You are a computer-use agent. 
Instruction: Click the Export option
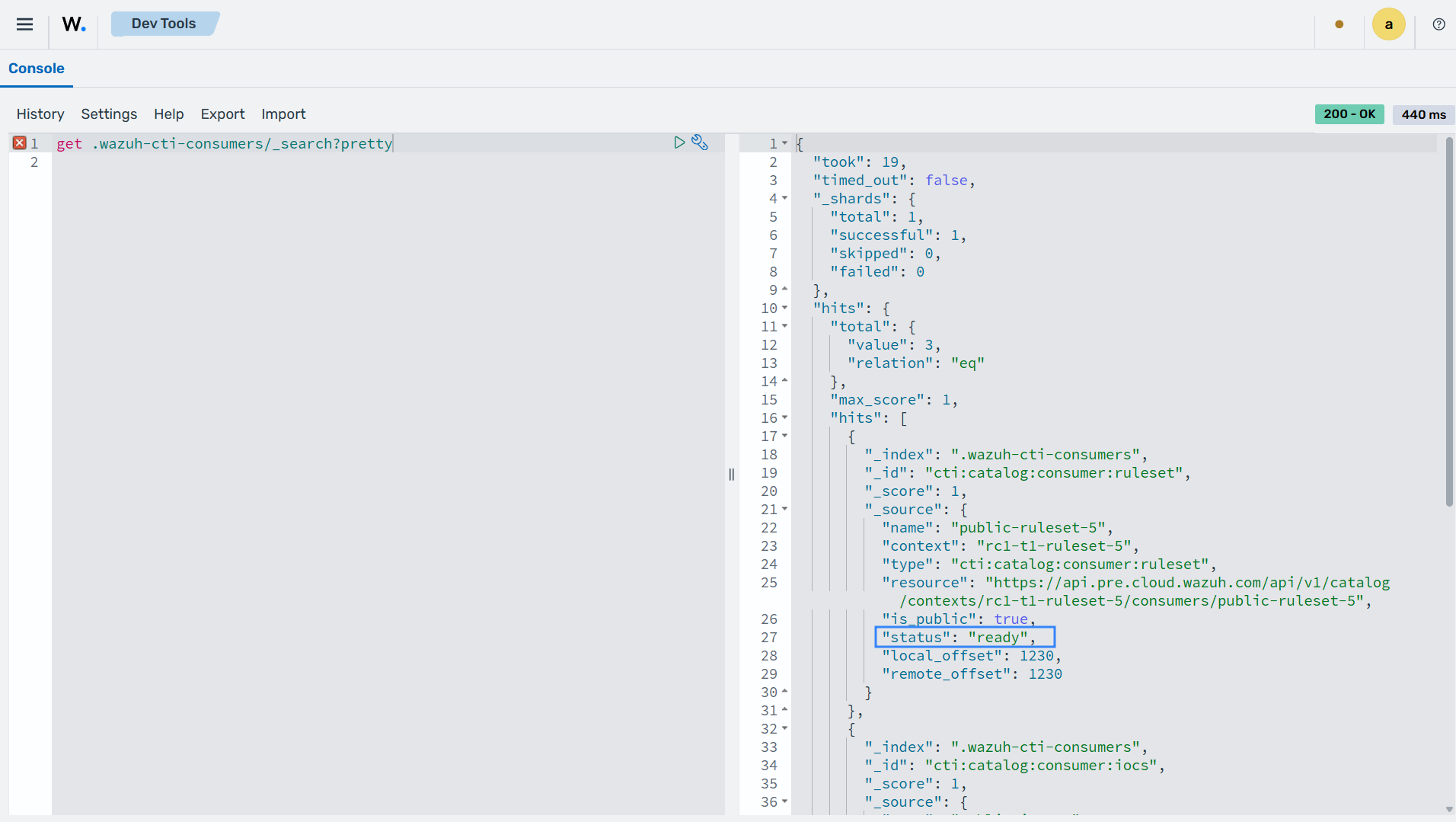pos(222,114)
